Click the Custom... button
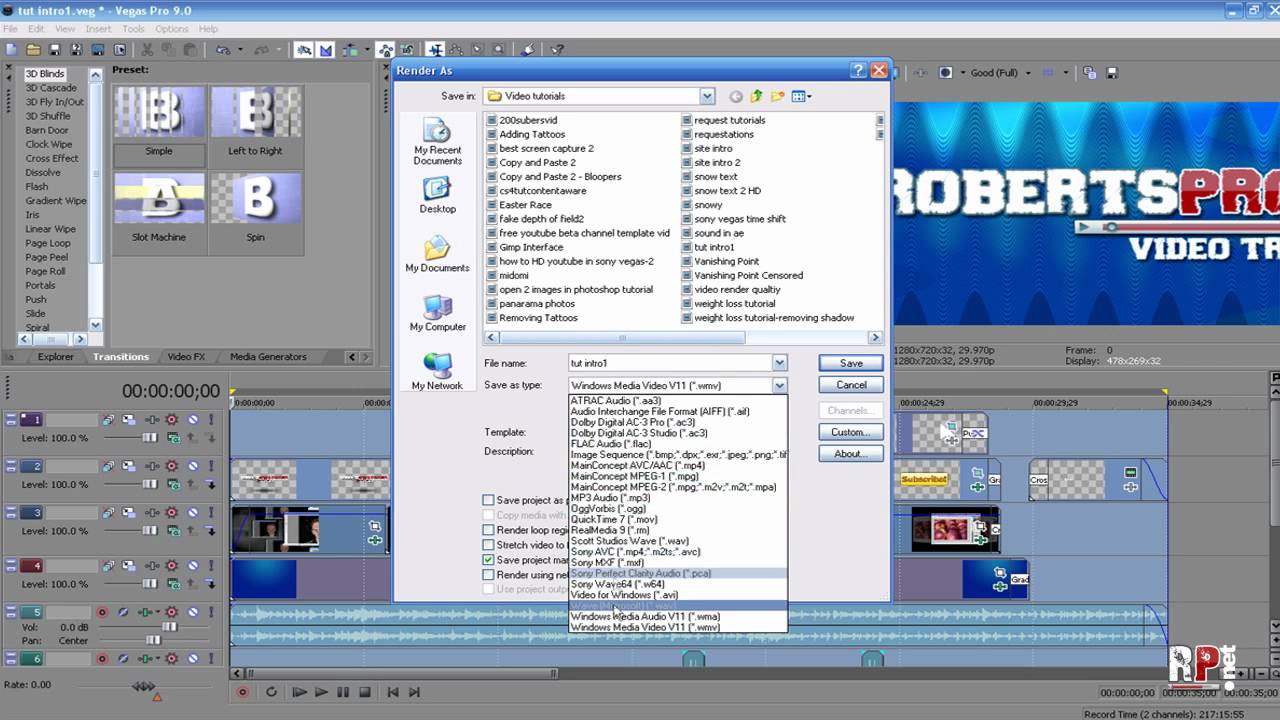Viewport: 1280px width, 720px height. 851,432
